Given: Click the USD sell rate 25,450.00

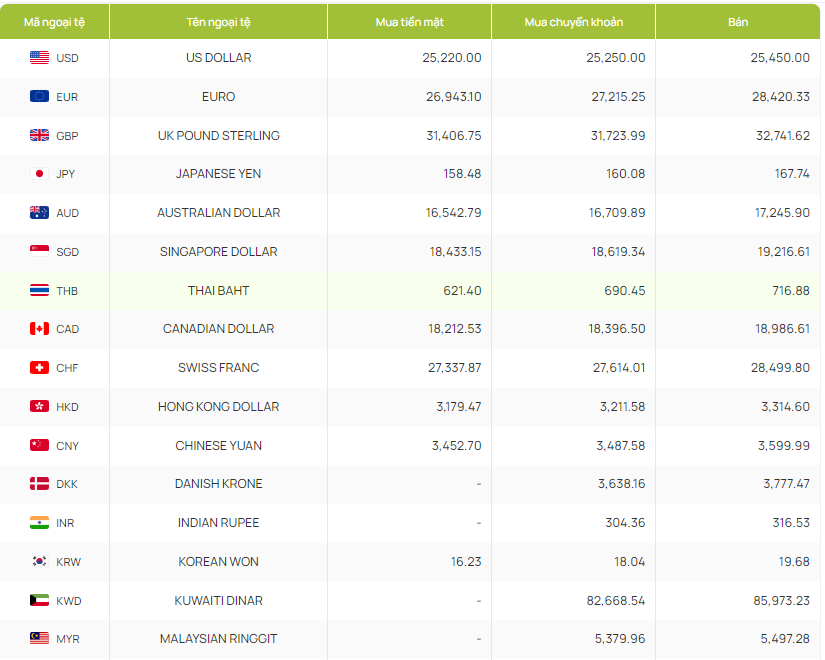Looking at the screenshot, I should click(780, 58).
